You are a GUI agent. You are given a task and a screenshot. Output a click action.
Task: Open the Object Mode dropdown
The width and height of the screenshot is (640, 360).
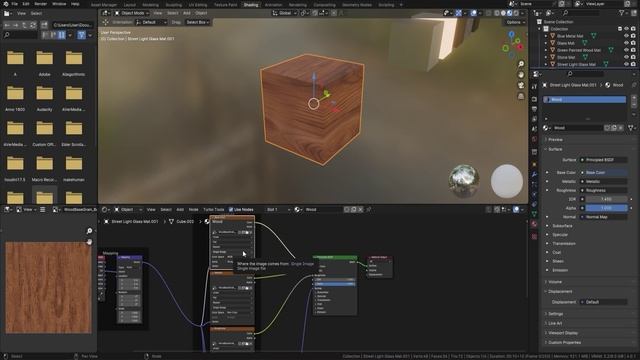(x=131, y=13)
